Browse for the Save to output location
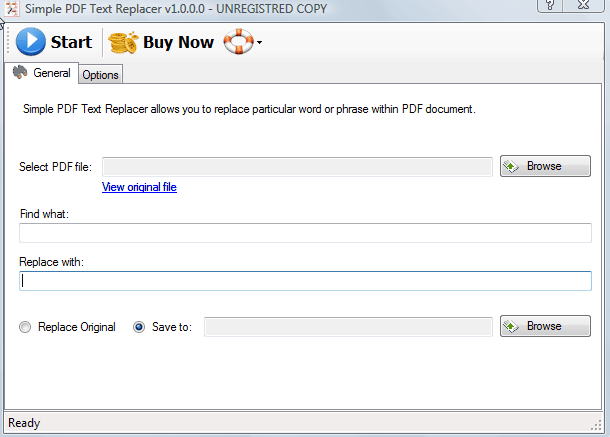This screenshot has height=437, width=610. click(545, 326)
